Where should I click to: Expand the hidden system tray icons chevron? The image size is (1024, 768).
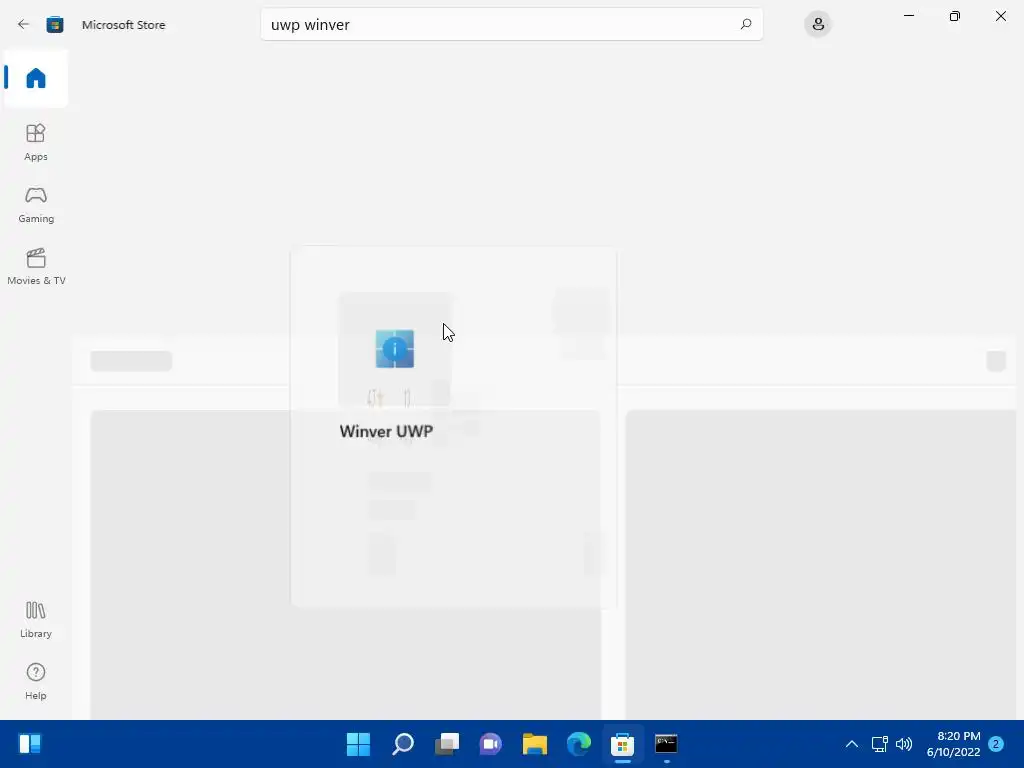852,744
